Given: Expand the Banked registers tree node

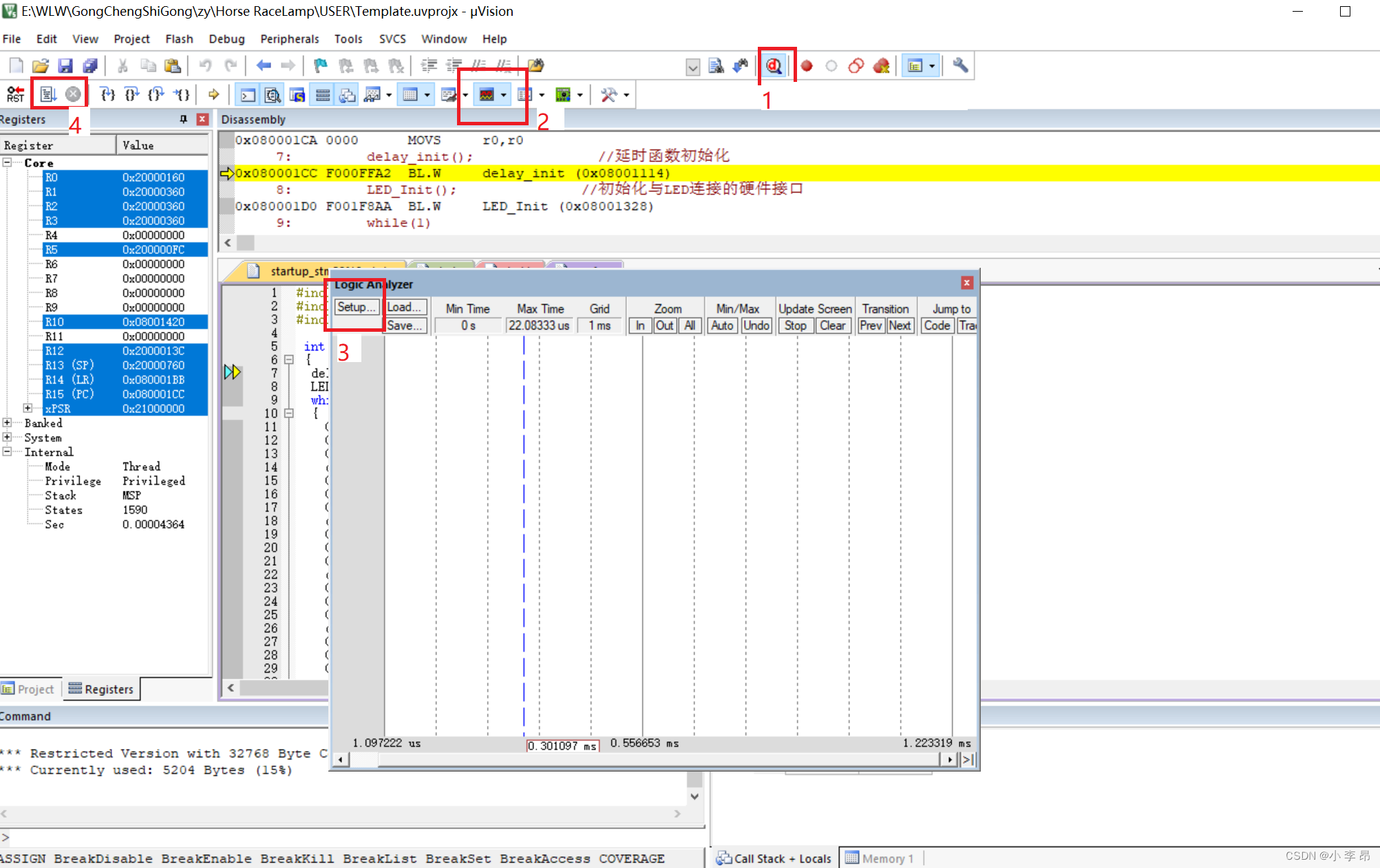Looking at the screenshot, I should click(x=7, y=423).
